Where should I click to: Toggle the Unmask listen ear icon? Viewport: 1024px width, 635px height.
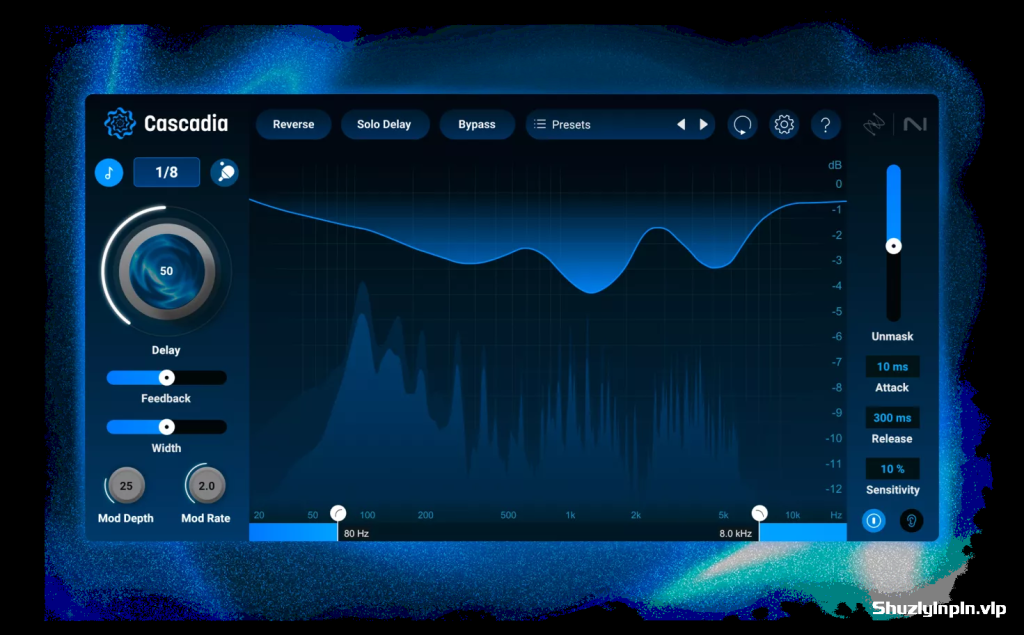pyautogui.click(x=912, y=521)
